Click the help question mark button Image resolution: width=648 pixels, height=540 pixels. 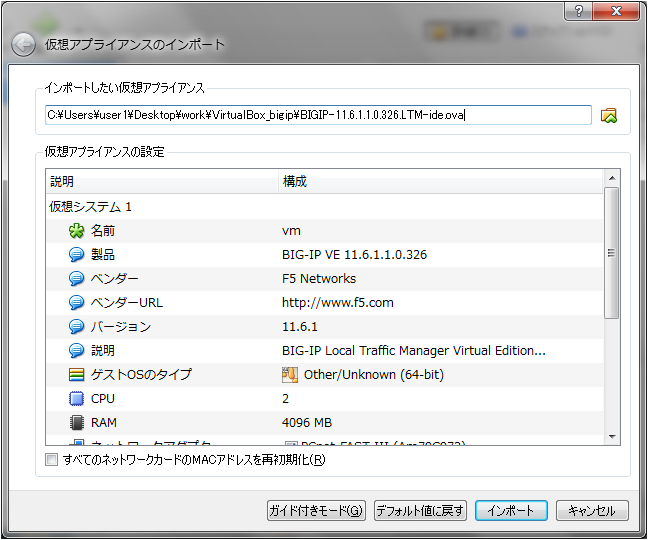579,10
